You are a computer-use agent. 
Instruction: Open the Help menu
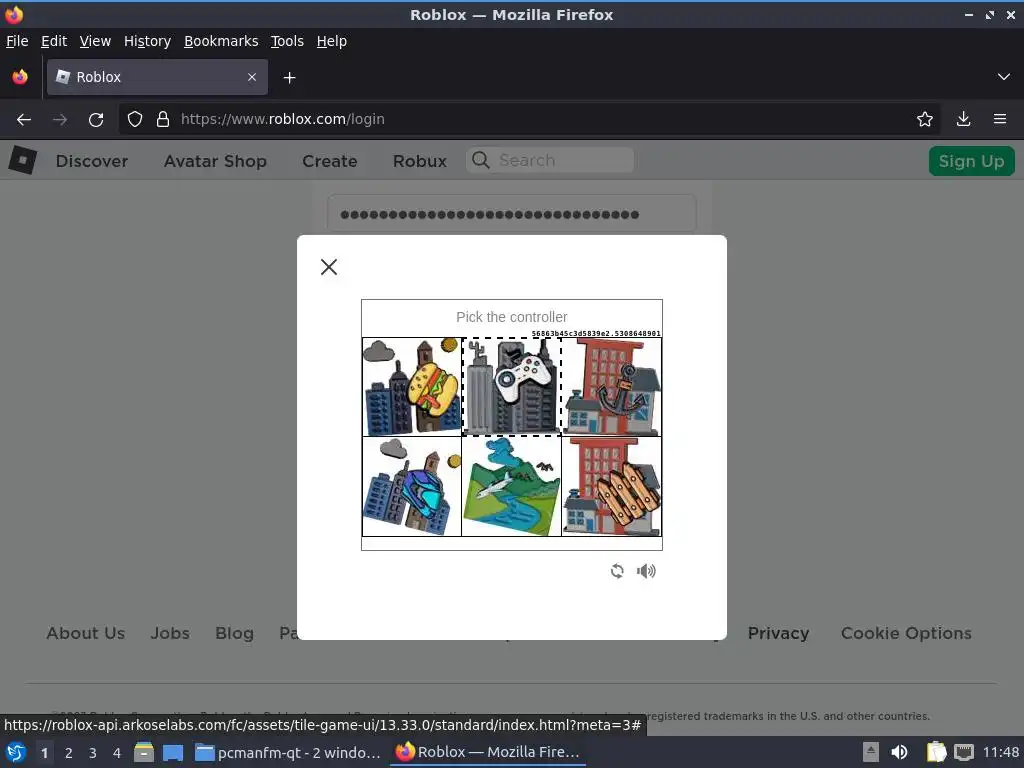pos(331,41)
